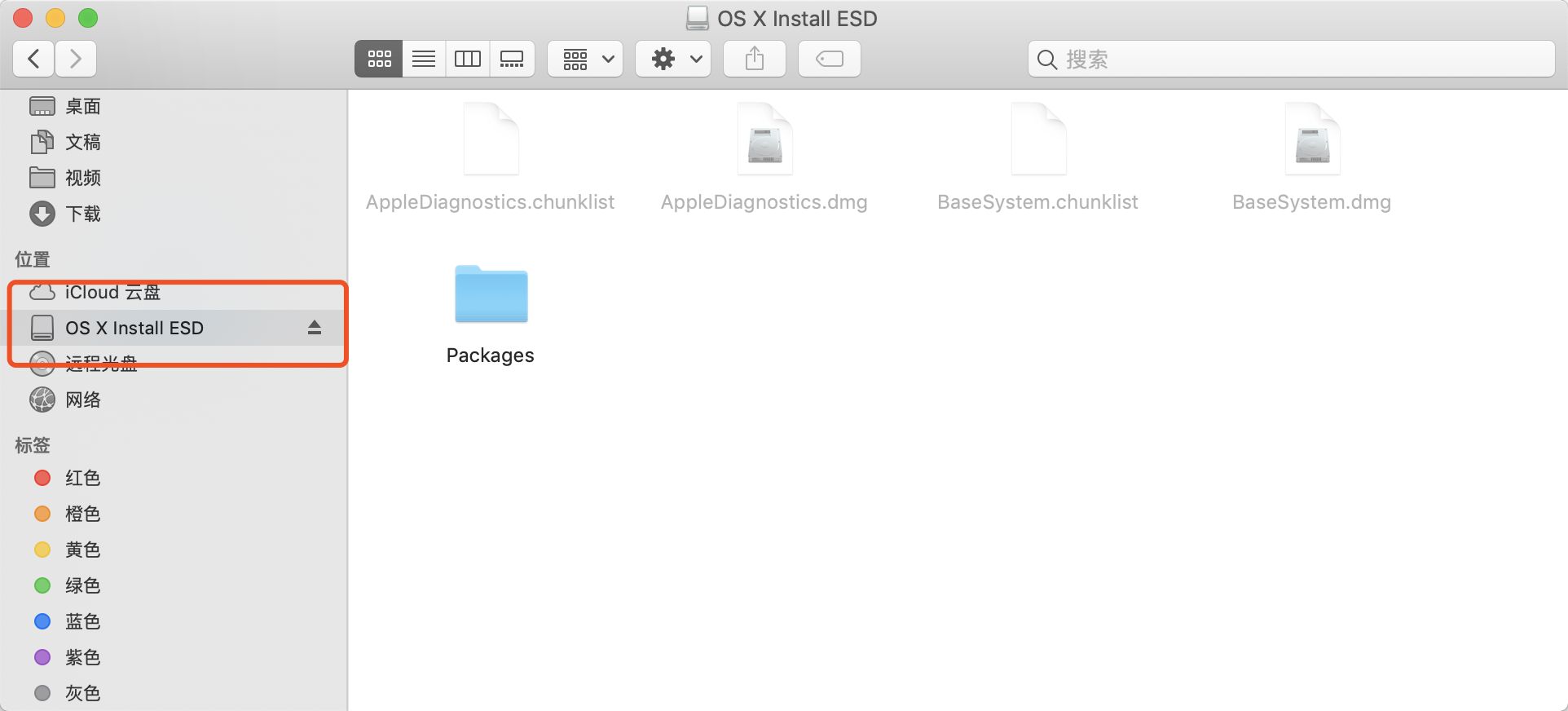Image resolution: width=1568 pixels, height=711 pixels.
Task: Select the Packages folder icon
Action: pos(491,294)
